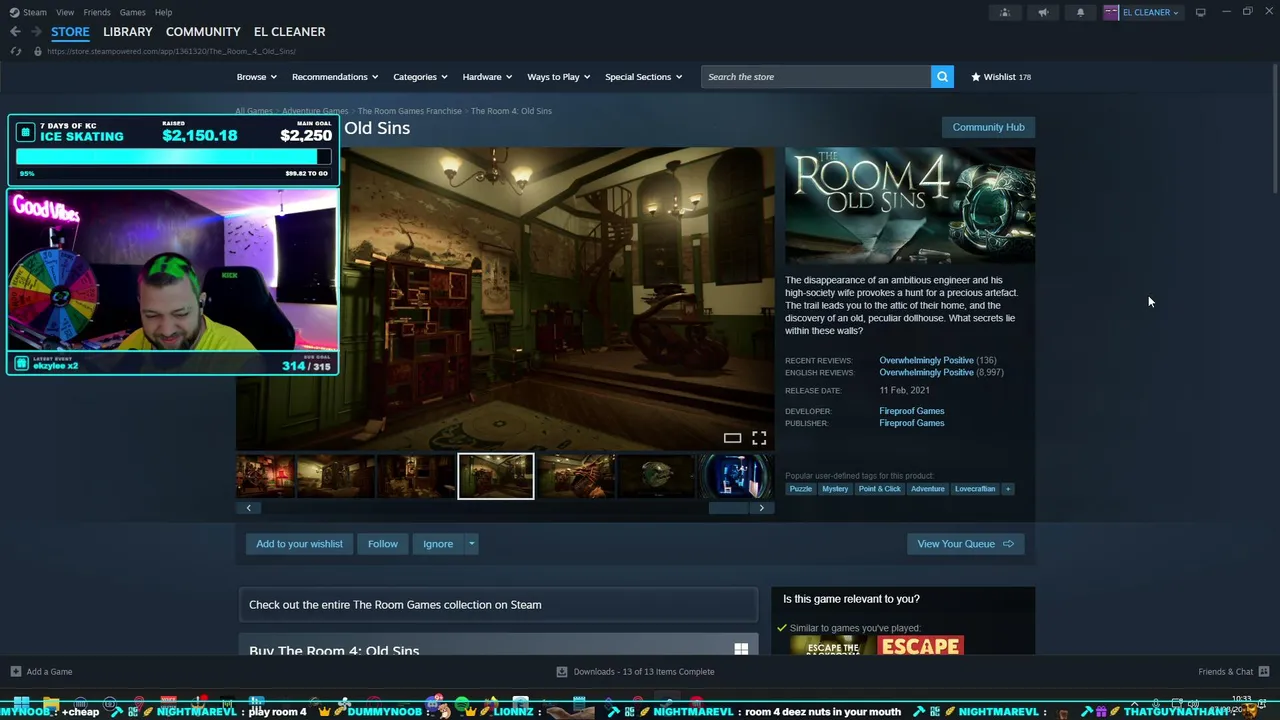Reload the store page
Viewport: 1280px width, 720px height.
pyautogui.click(x=15, y=51)
